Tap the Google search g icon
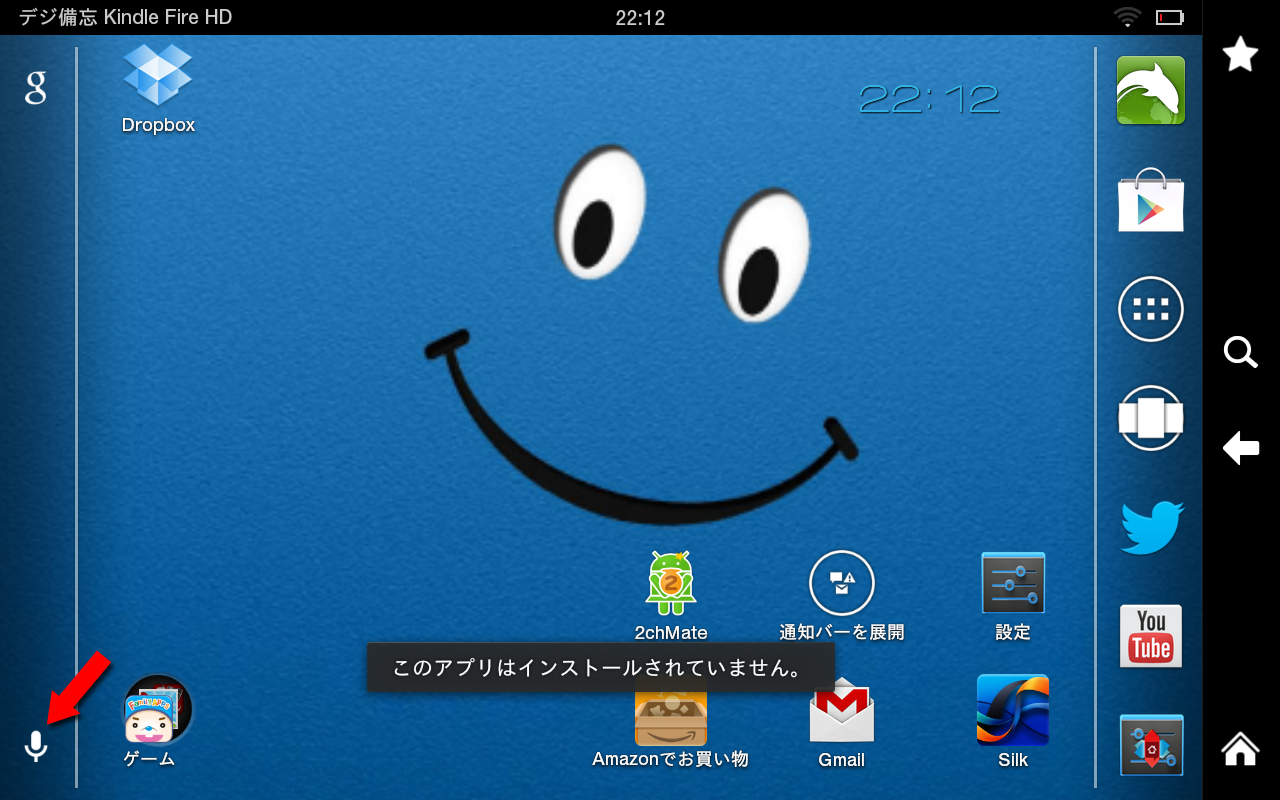Image resolution: width=1280 pixels, height=800 pixels. [36, 88]
